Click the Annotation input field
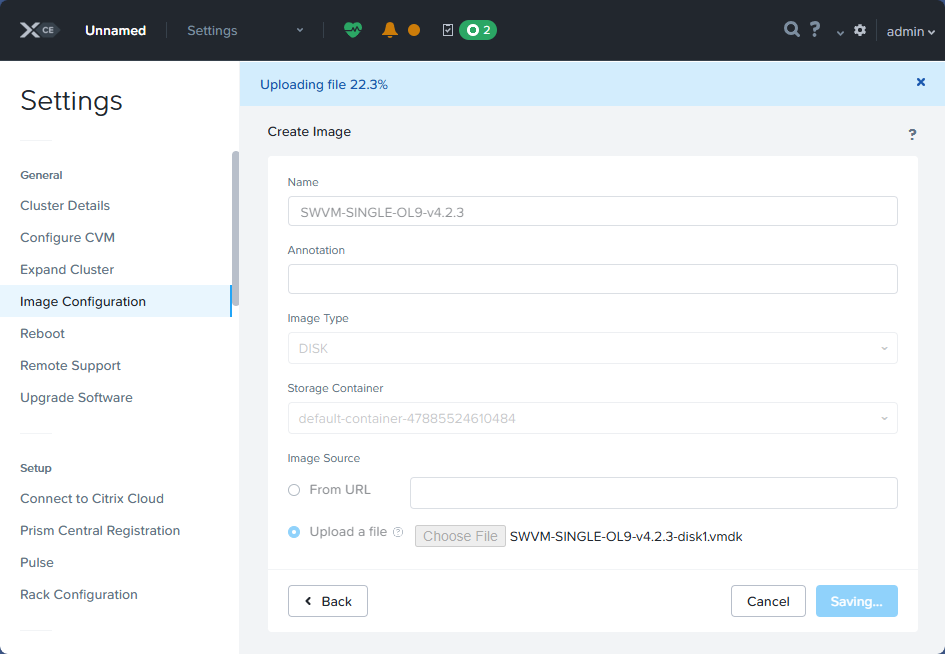 (593, 279)
